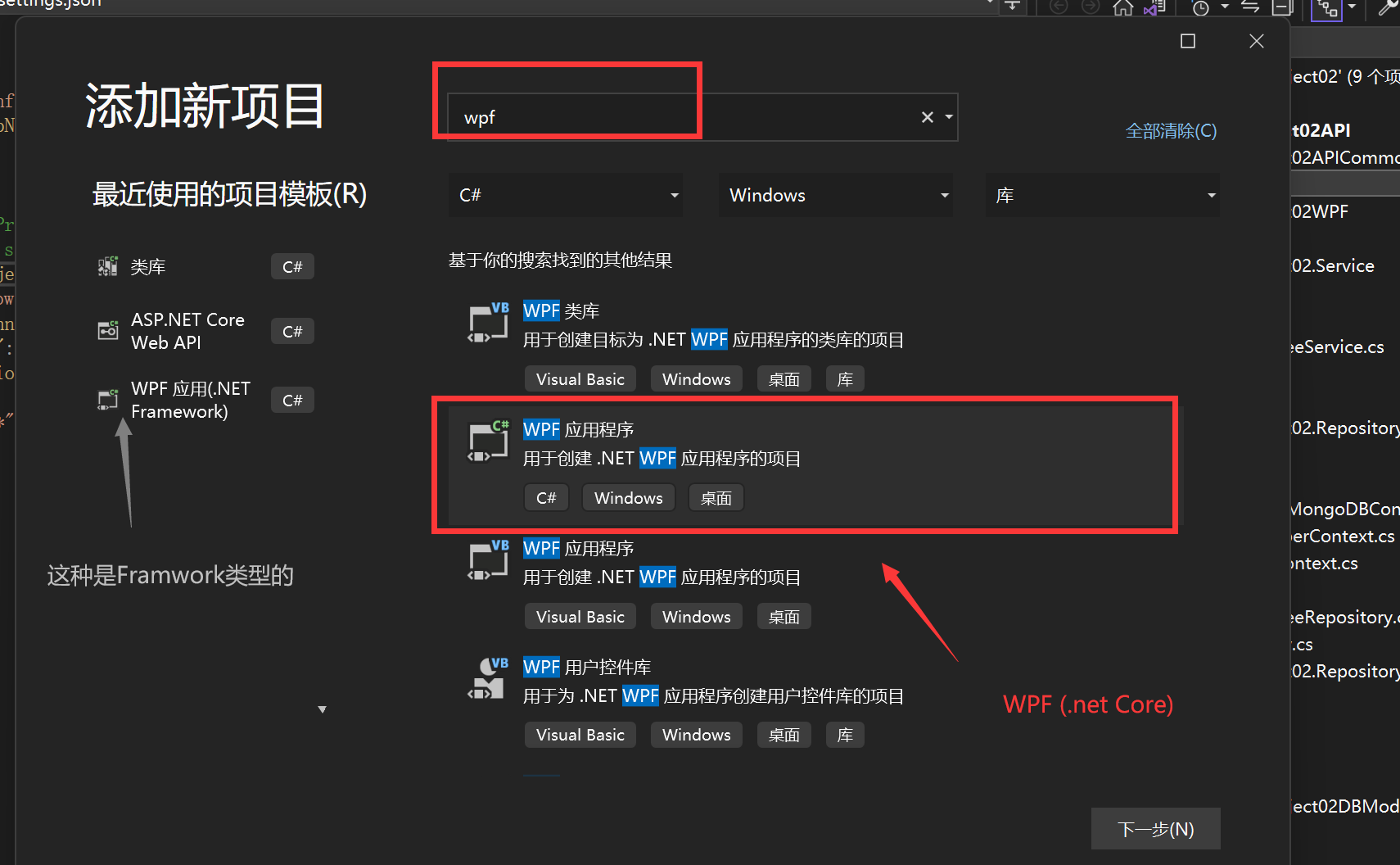Select the t02API project in Solution Explorer
The height and width of the screenshot is (865, 1400).
(x=1321, y=130)
